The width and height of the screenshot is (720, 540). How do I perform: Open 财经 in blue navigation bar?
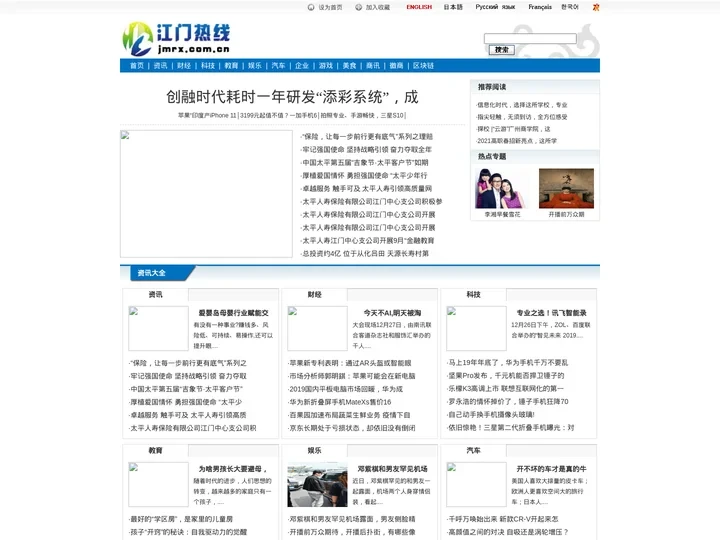pyautogui.click(x=184, y=66)
